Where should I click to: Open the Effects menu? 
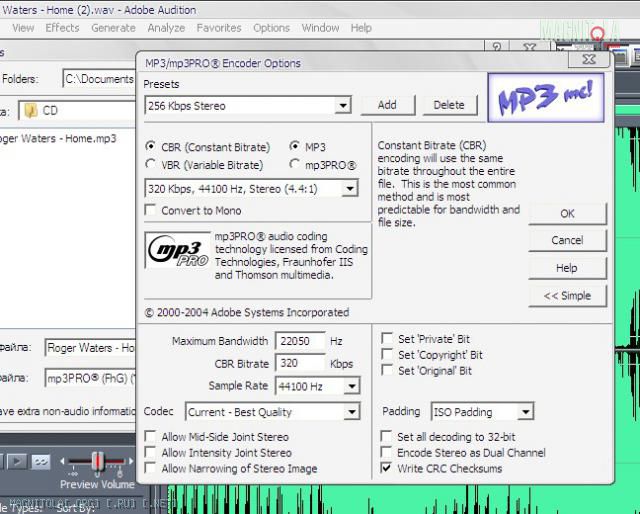click(62, 28)
